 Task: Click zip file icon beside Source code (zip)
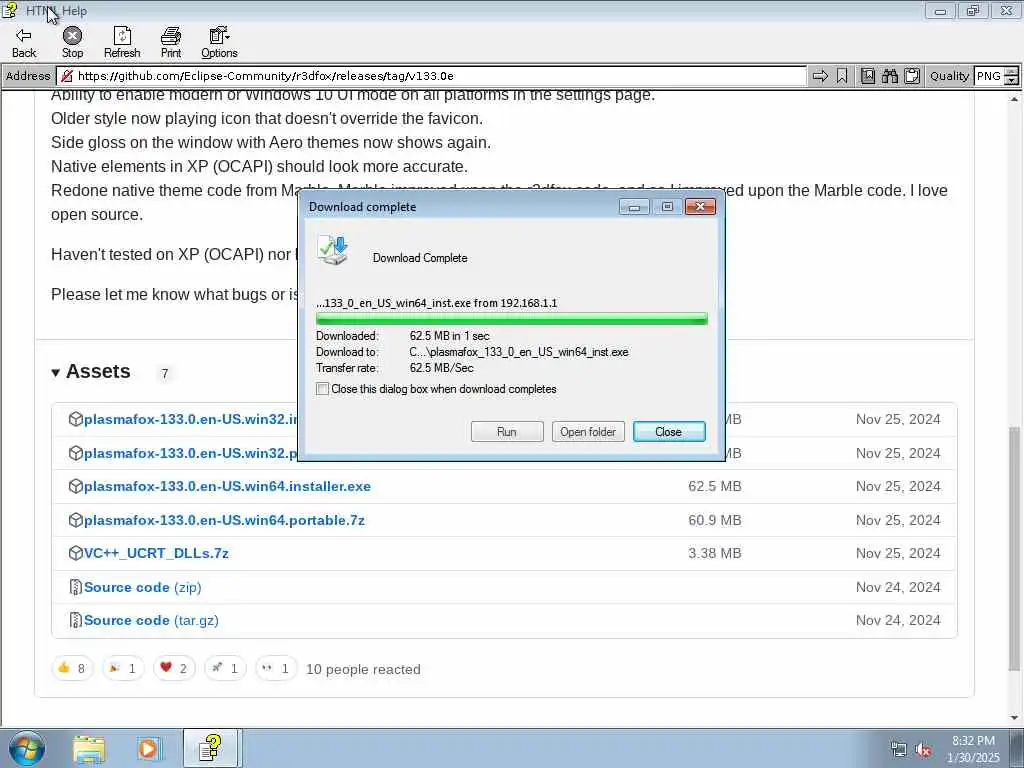coord(76,587)
